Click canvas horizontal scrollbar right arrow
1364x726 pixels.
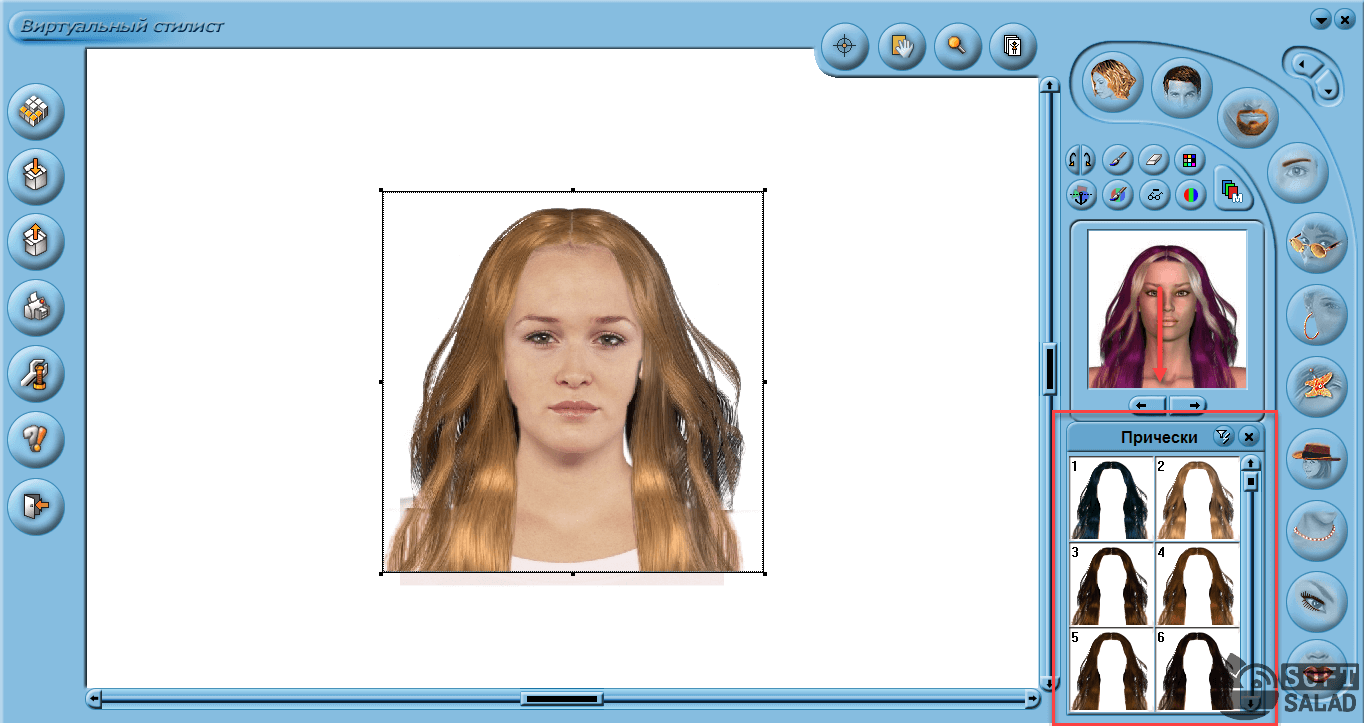tap(1033, 697)
